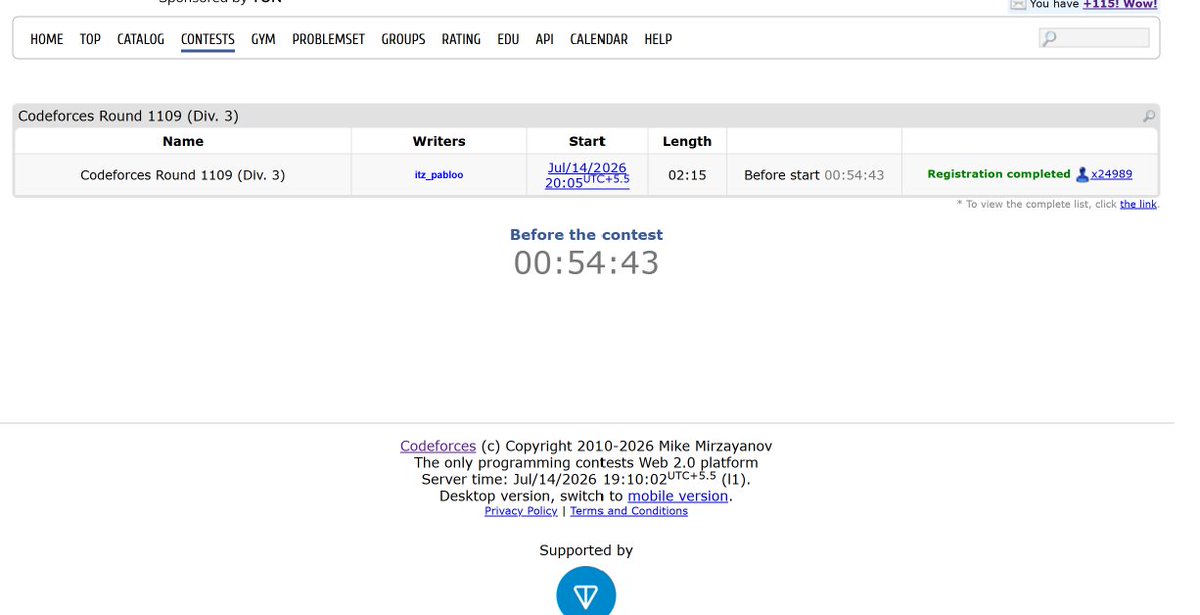Viewport: 1200px width, 615px height.
Task: Click the Start column header
Action: (587, 141)
